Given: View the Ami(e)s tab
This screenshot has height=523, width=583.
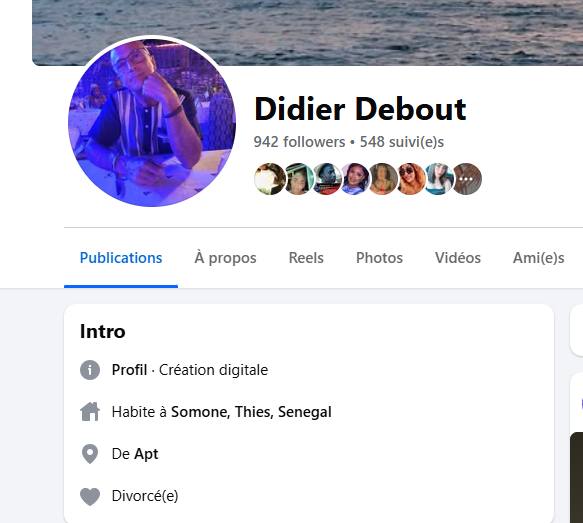Looking at the screenshot, I should [538, 258].
